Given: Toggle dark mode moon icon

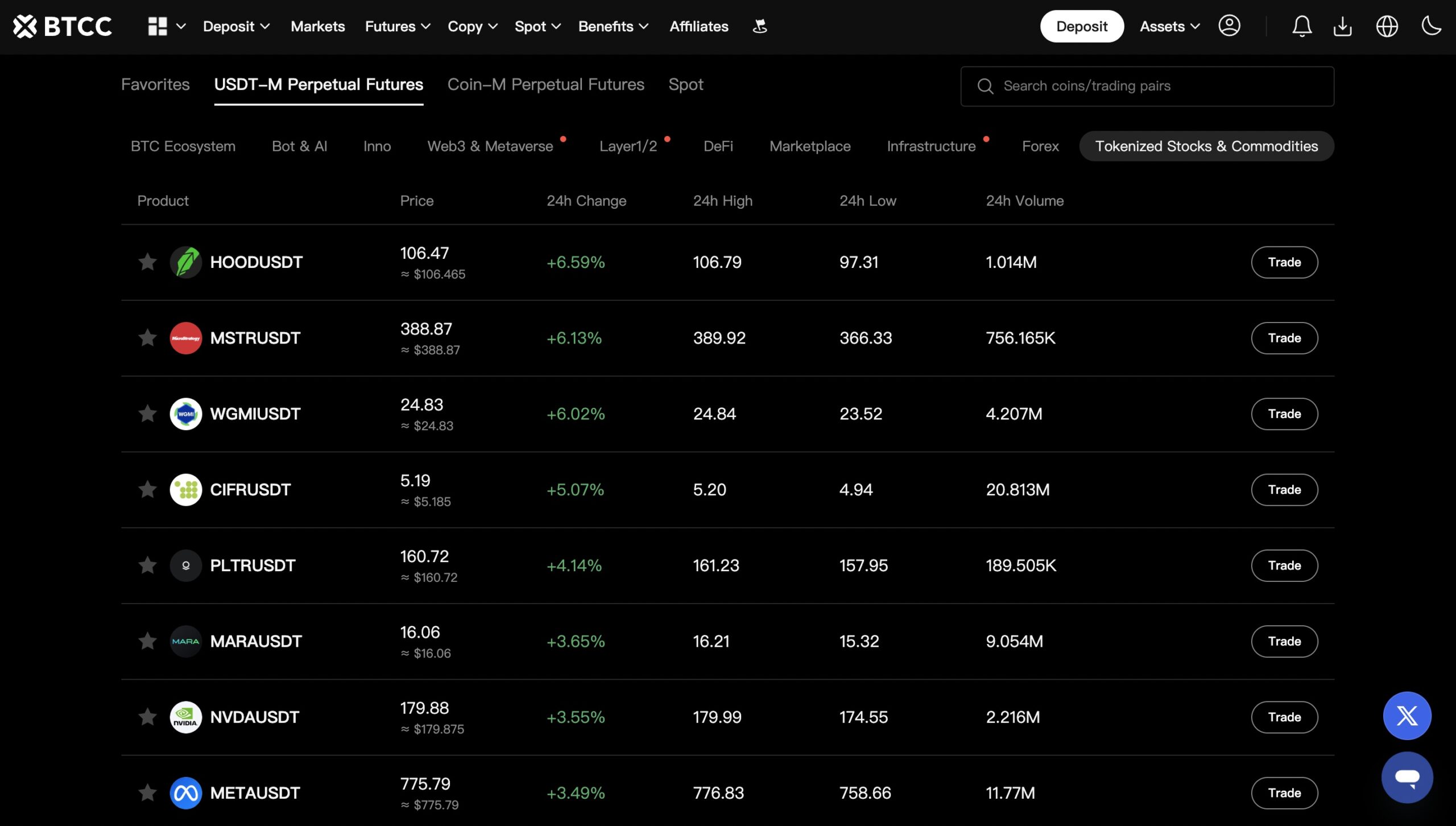Looking at the screenshot, I should click(1431, 26).
